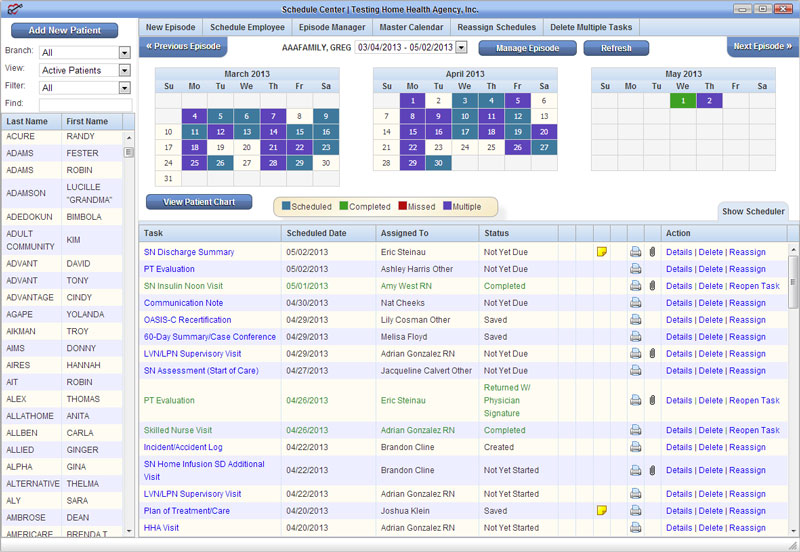Open the Branch dropdown
Screen dimensions: 800x552
click(x=124, y=52)
